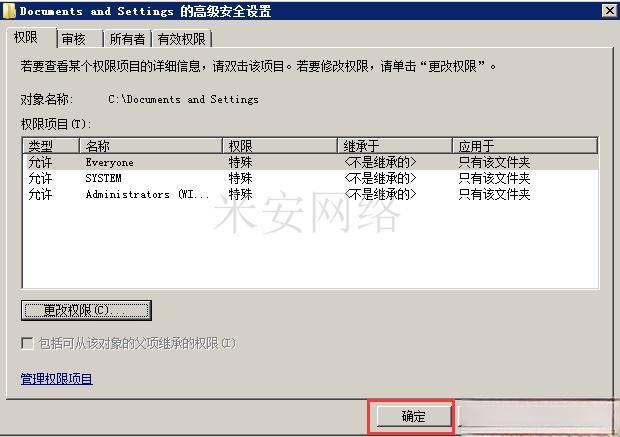Click 允许 in the Everyone row
Viewport: 620px width, 437px height.
40,162
